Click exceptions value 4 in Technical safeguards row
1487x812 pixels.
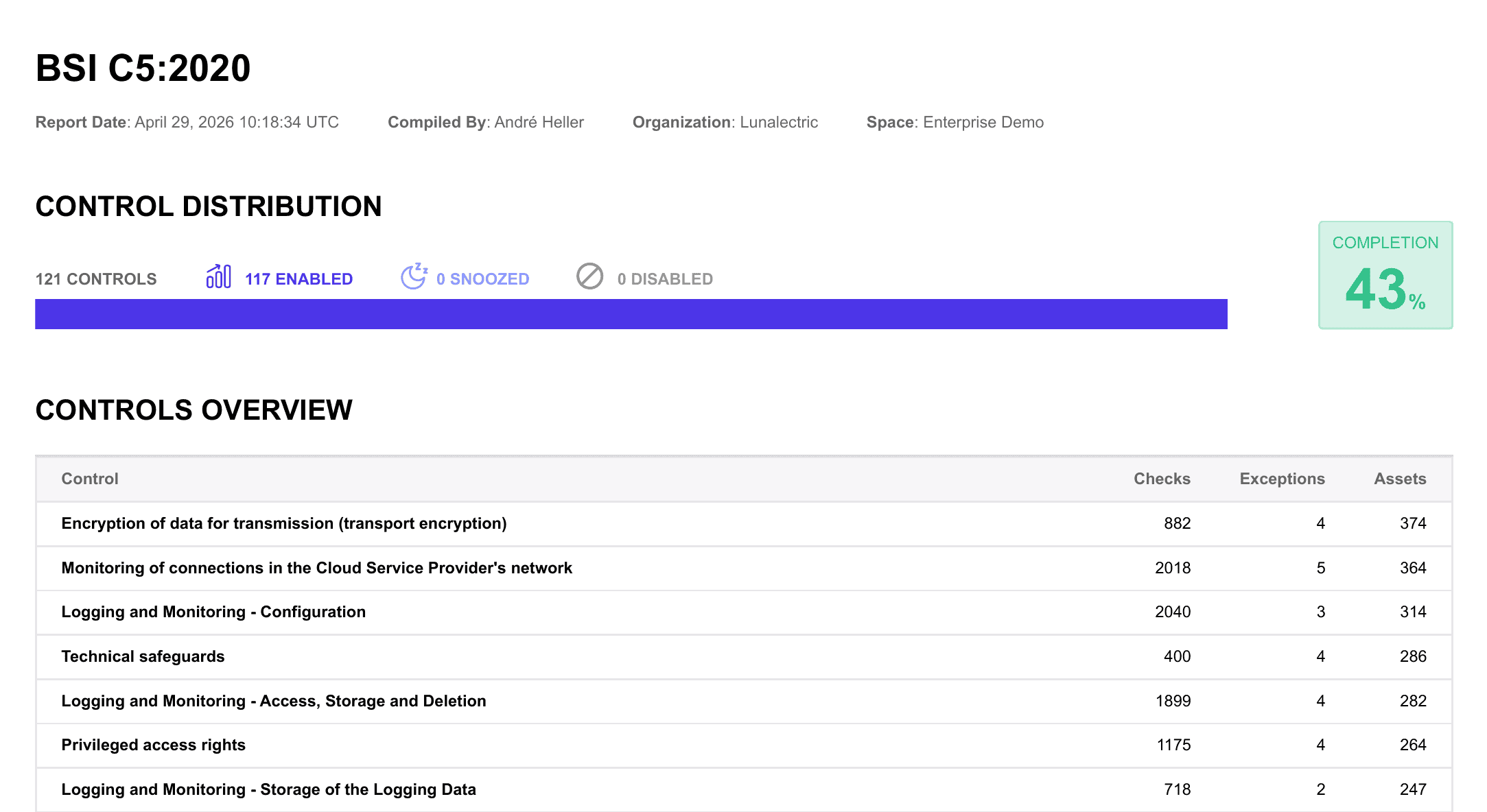[1320, 656]
